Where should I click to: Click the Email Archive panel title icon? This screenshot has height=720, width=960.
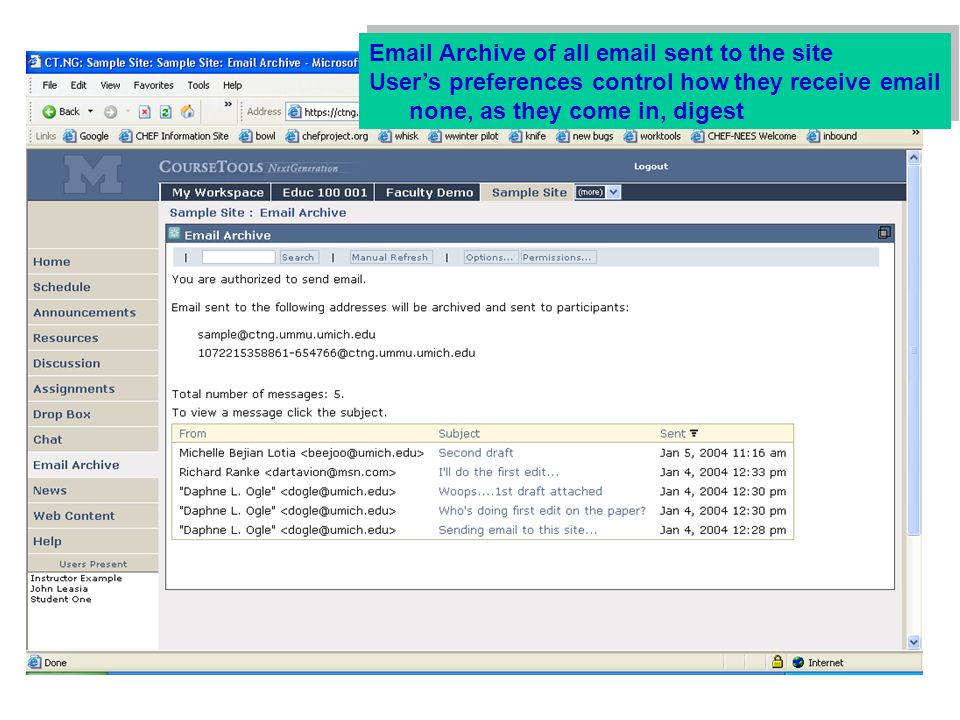tap(174, 233)
